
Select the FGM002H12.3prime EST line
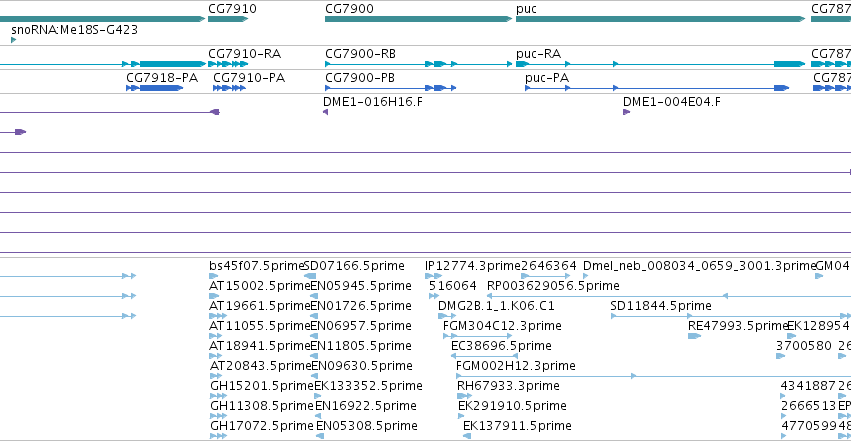(653, 376)
